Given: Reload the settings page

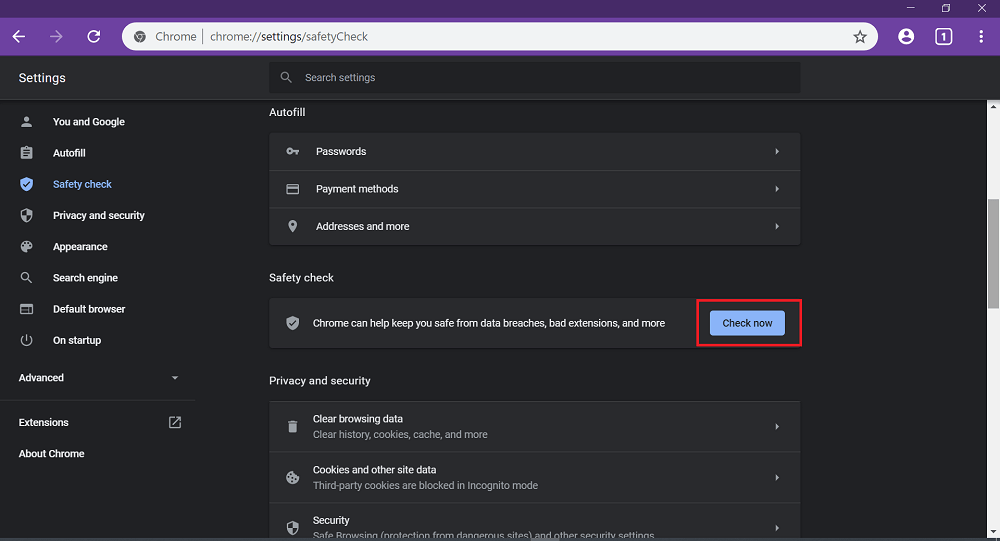Looking at the screenshot, I should [94, 37].
